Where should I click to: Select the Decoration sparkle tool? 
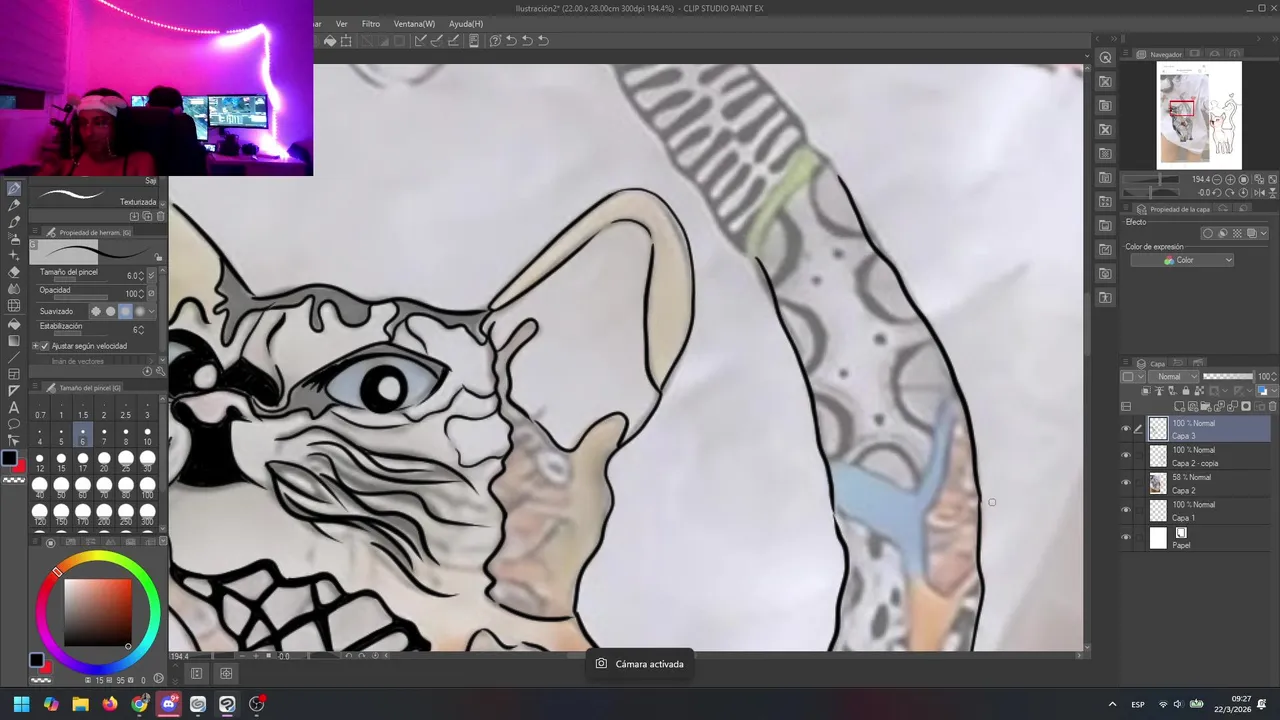tap(14, 254)
